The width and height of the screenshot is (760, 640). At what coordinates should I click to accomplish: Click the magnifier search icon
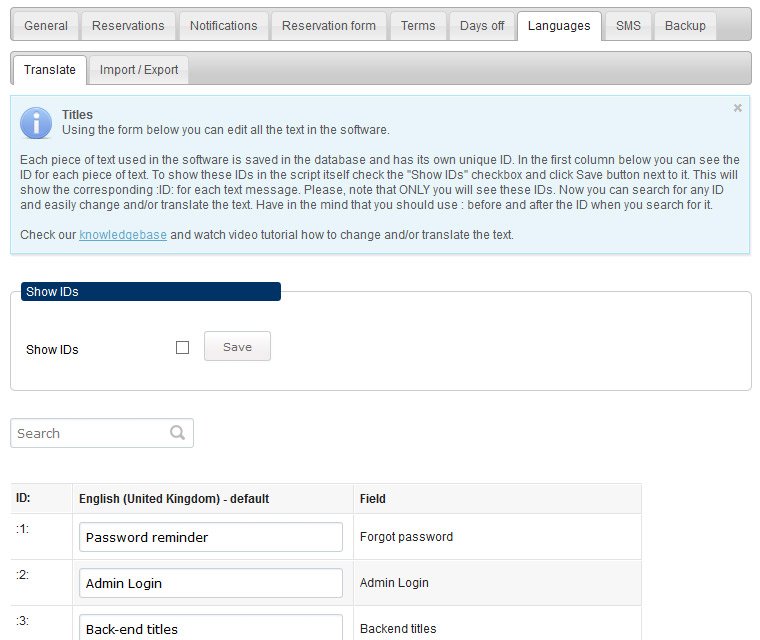tap(177, 432)
